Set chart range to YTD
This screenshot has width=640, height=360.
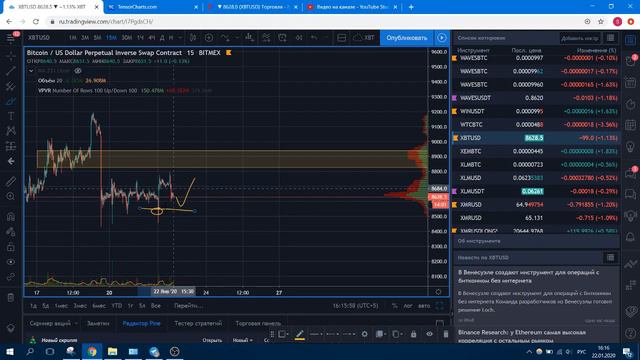(117, 305)
